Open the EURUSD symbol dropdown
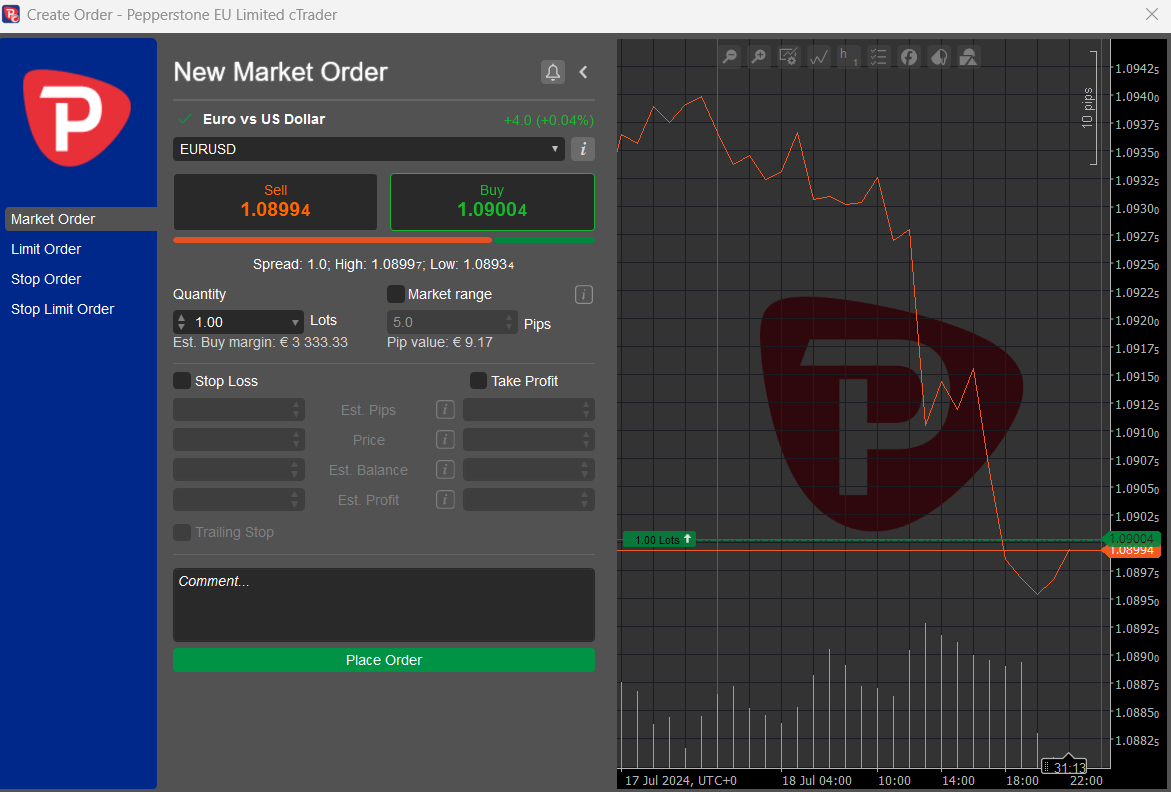The height and width of the screenshot is (792, 1171). pyautogui.click(x=369, y=149)
